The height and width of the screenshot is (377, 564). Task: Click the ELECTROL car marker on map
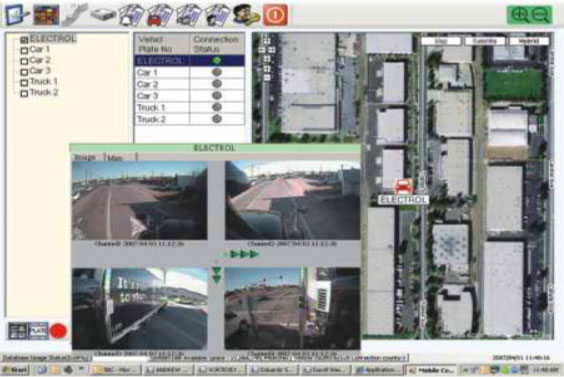point(403,187)
